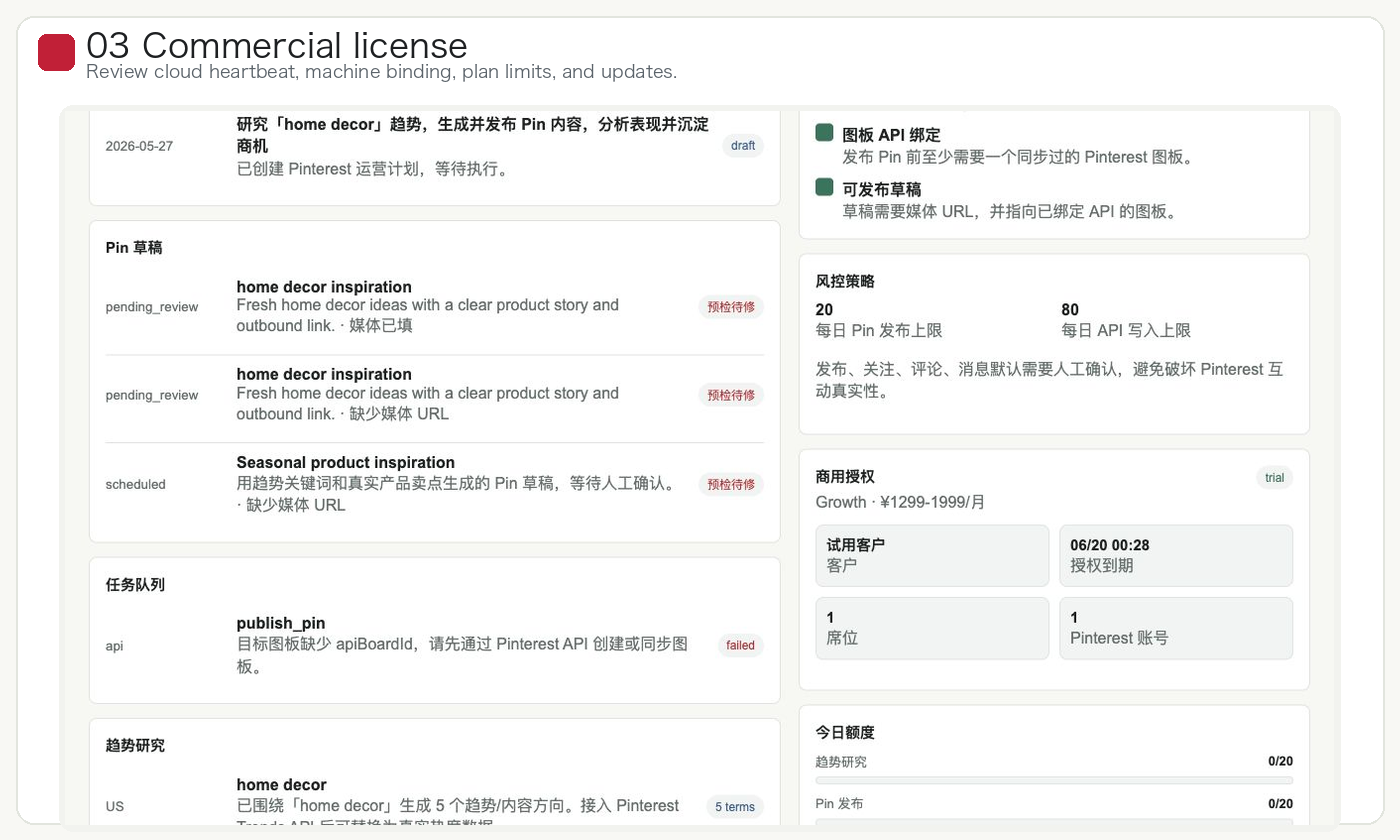Click the "Pin 草稿" section title
1400x840 pixels.
[134, 248]
